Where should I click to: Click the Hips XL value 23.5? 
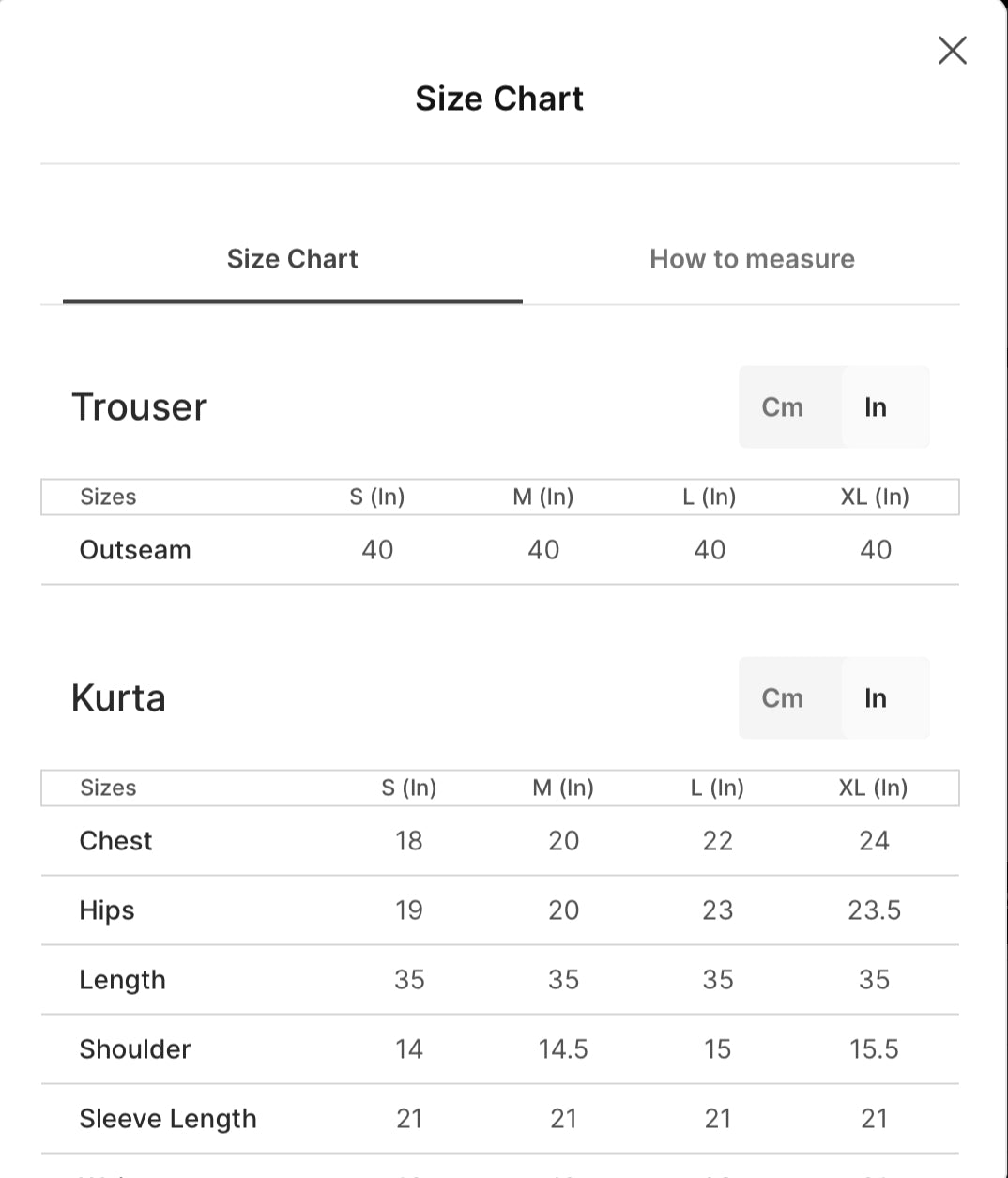874,910
